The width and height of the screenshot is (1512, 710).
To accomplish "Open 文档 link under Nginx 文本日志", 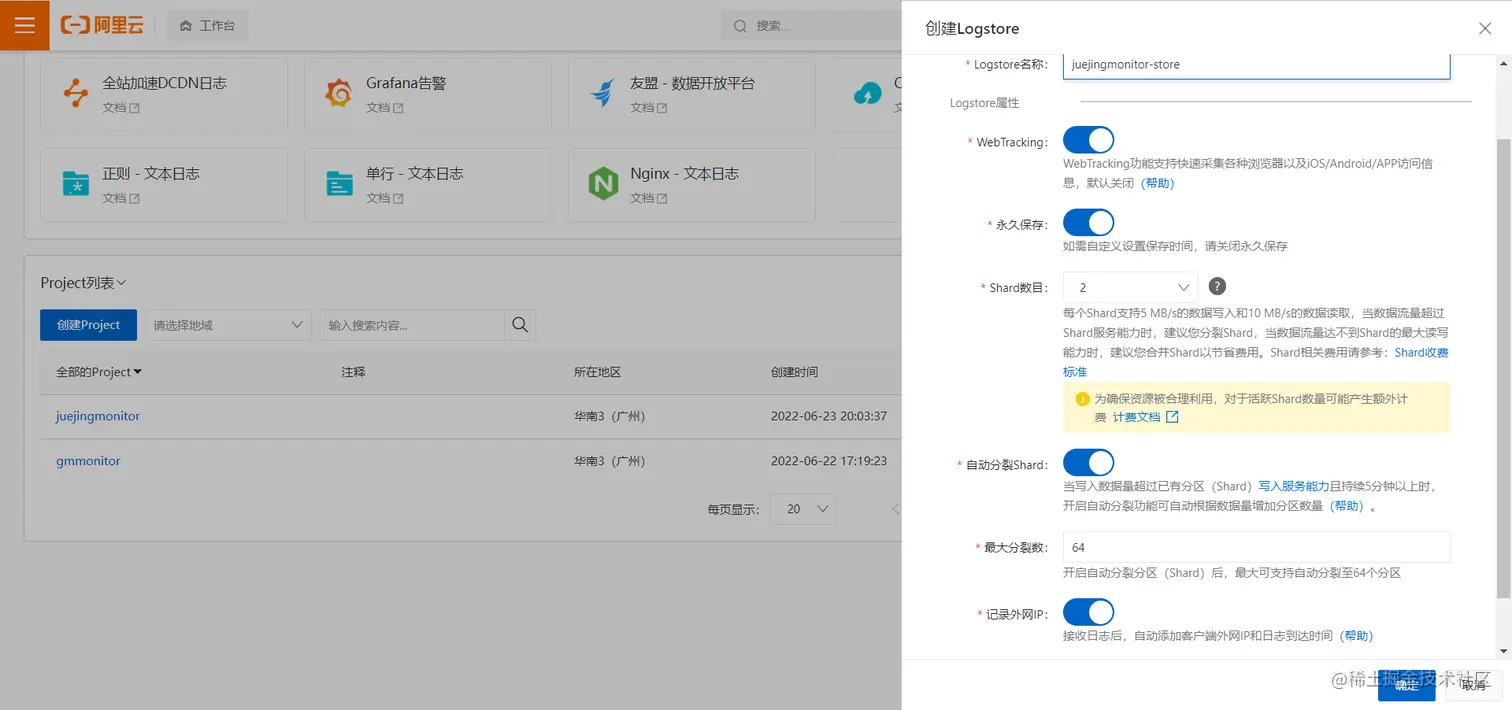I will [649, 198].
